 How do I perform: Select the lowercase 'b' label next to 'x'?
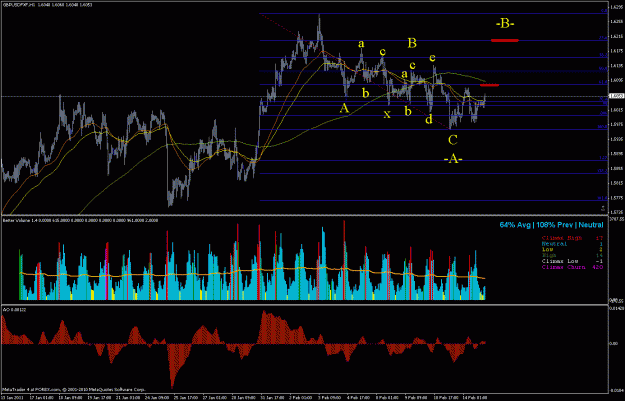pos(408,110)
